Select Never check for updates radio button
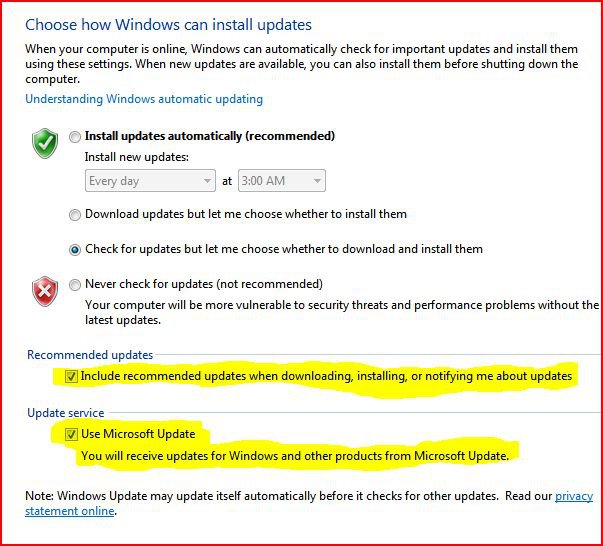Viewport: 603px width, 546px height. (x=75, y=285)
